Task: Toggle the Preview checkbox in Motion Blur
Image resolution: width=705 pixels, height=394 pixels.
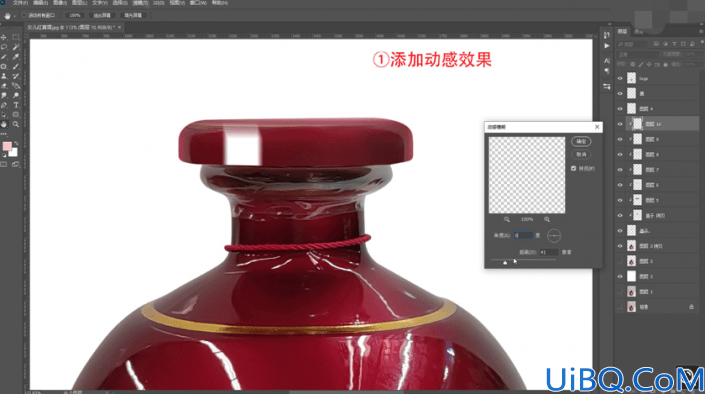Action: [x=573, y=169]
